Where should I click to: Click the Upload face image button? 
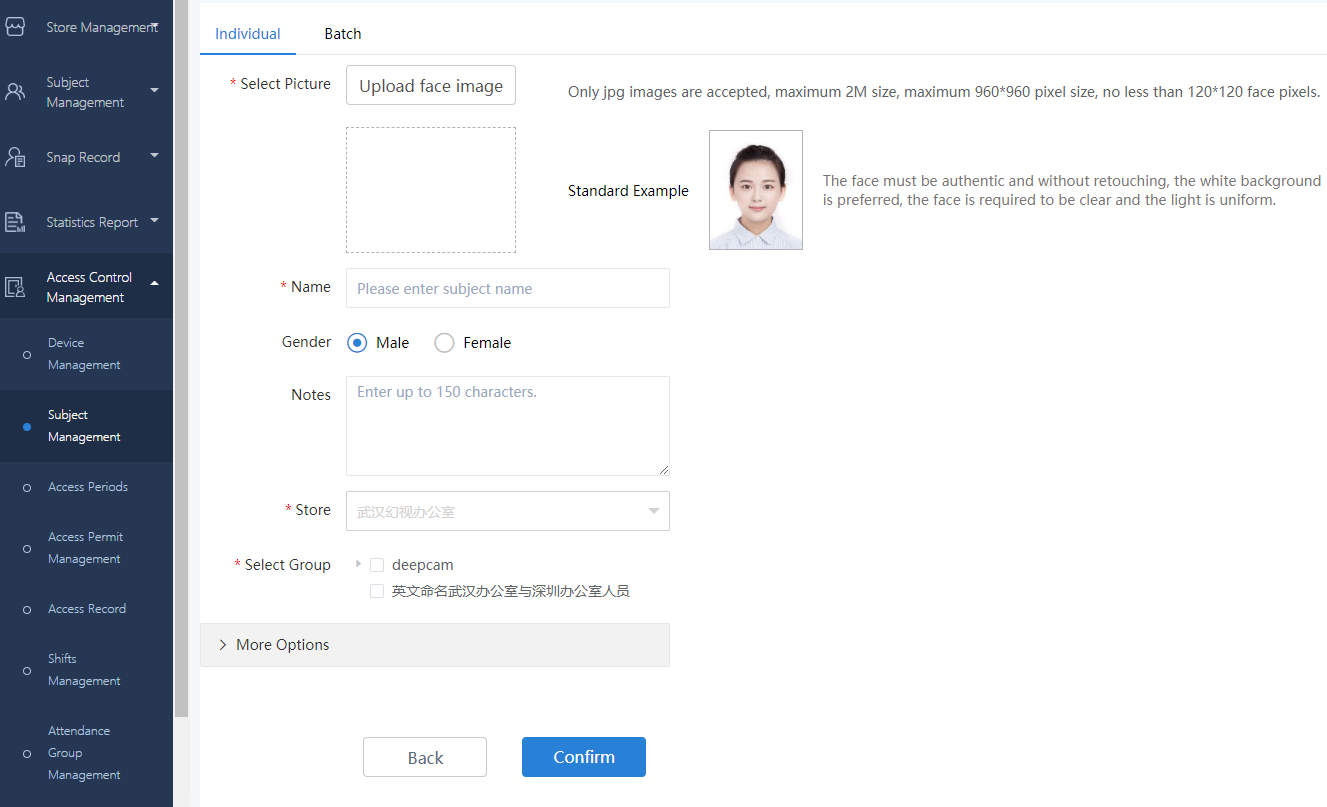pos(431,85)
